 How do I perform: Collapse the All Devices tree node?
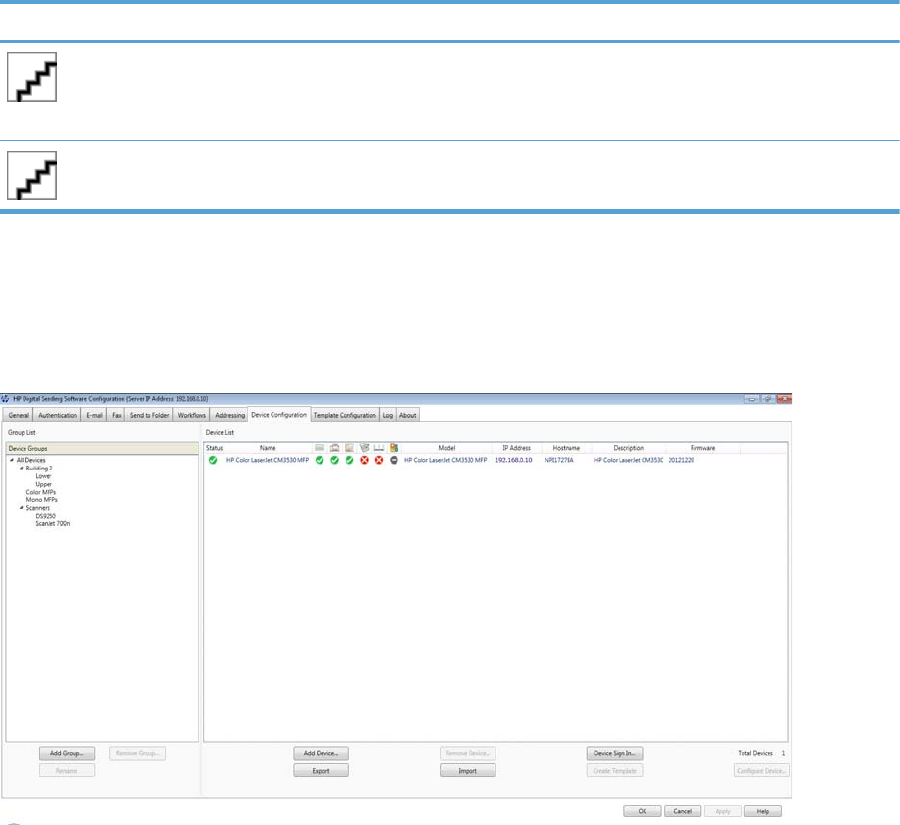tap(12, 460)
